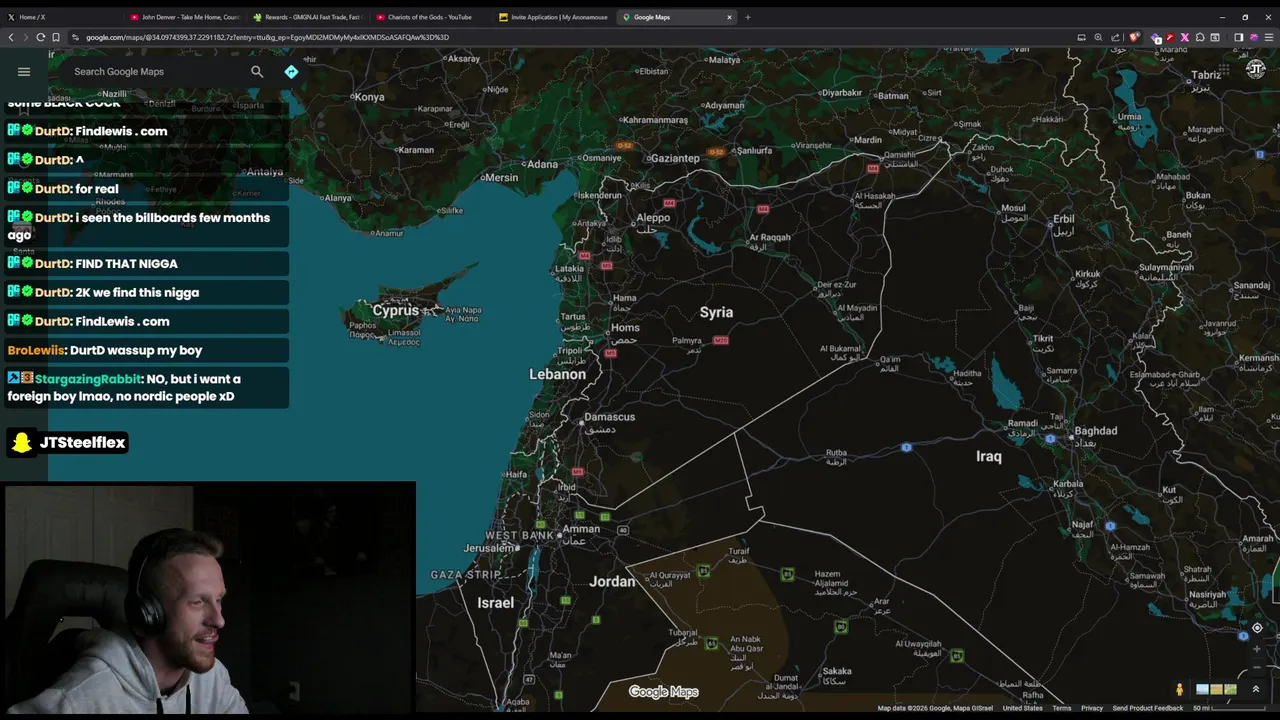This screenshot has width=1280, height=720.
Task: Reload the page with the refresh icon
Action: coord(41,37)
